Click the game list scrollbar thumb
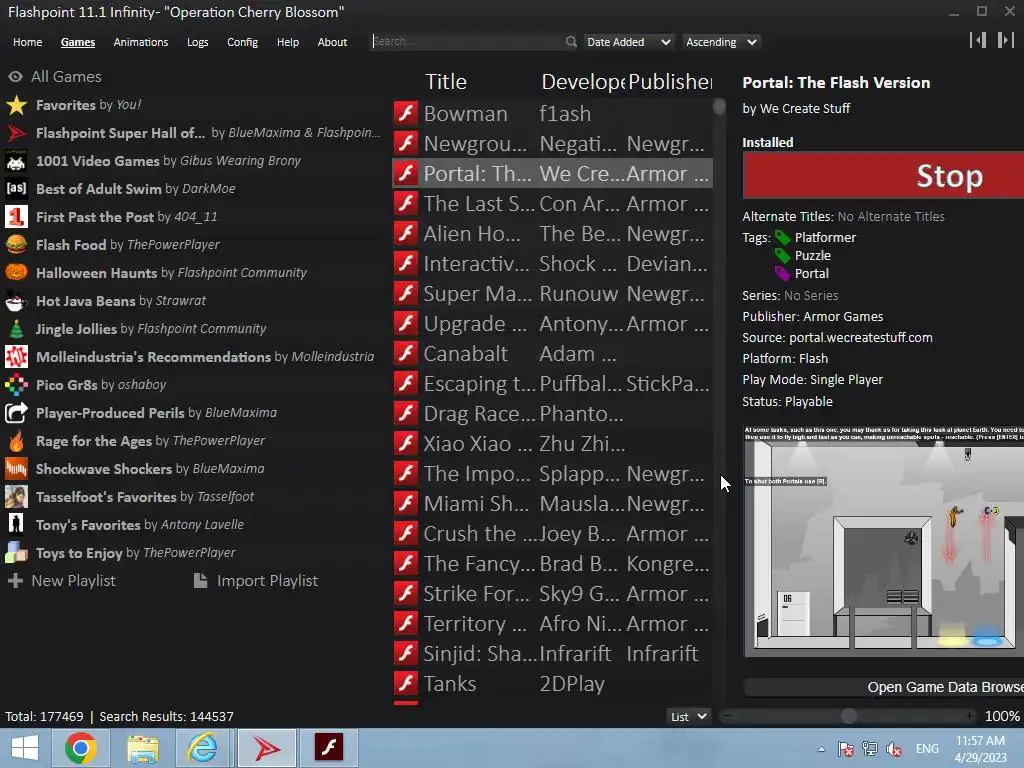The height and width of the screenshot is (768, 1024). (719, 107)
